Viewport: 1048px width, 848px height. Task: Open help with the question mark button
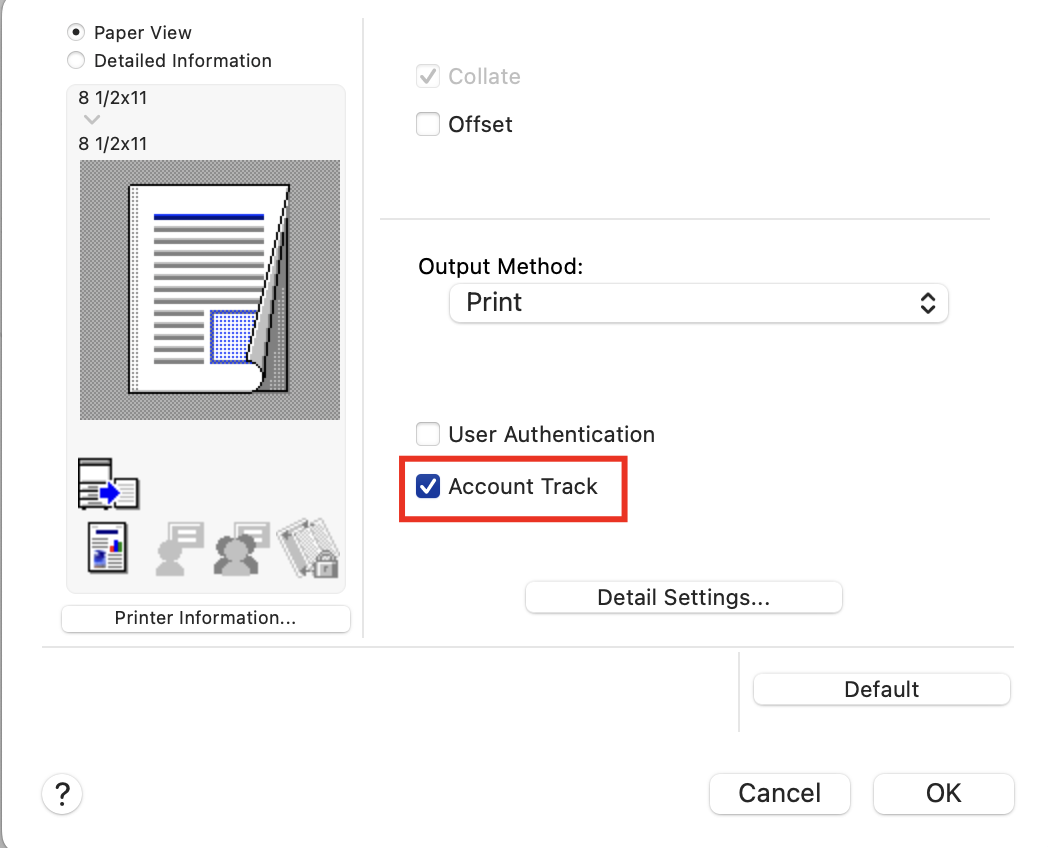[x=62, y=795]
